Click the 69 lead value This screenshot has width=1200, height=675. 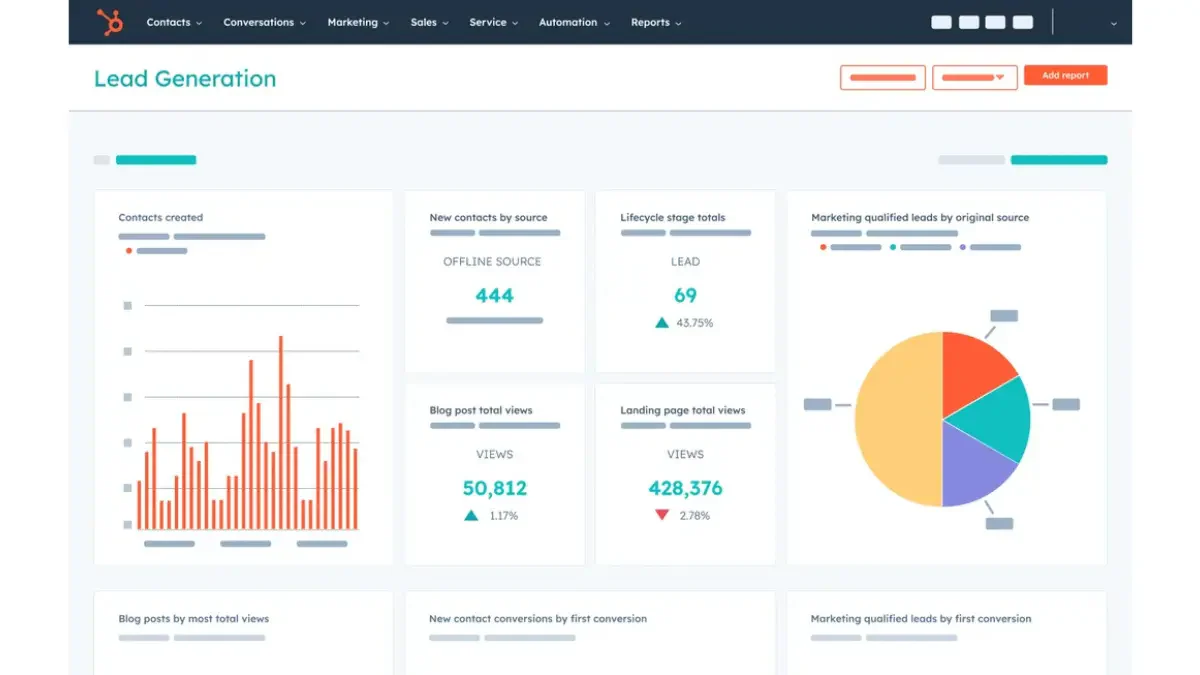(685, 295)
